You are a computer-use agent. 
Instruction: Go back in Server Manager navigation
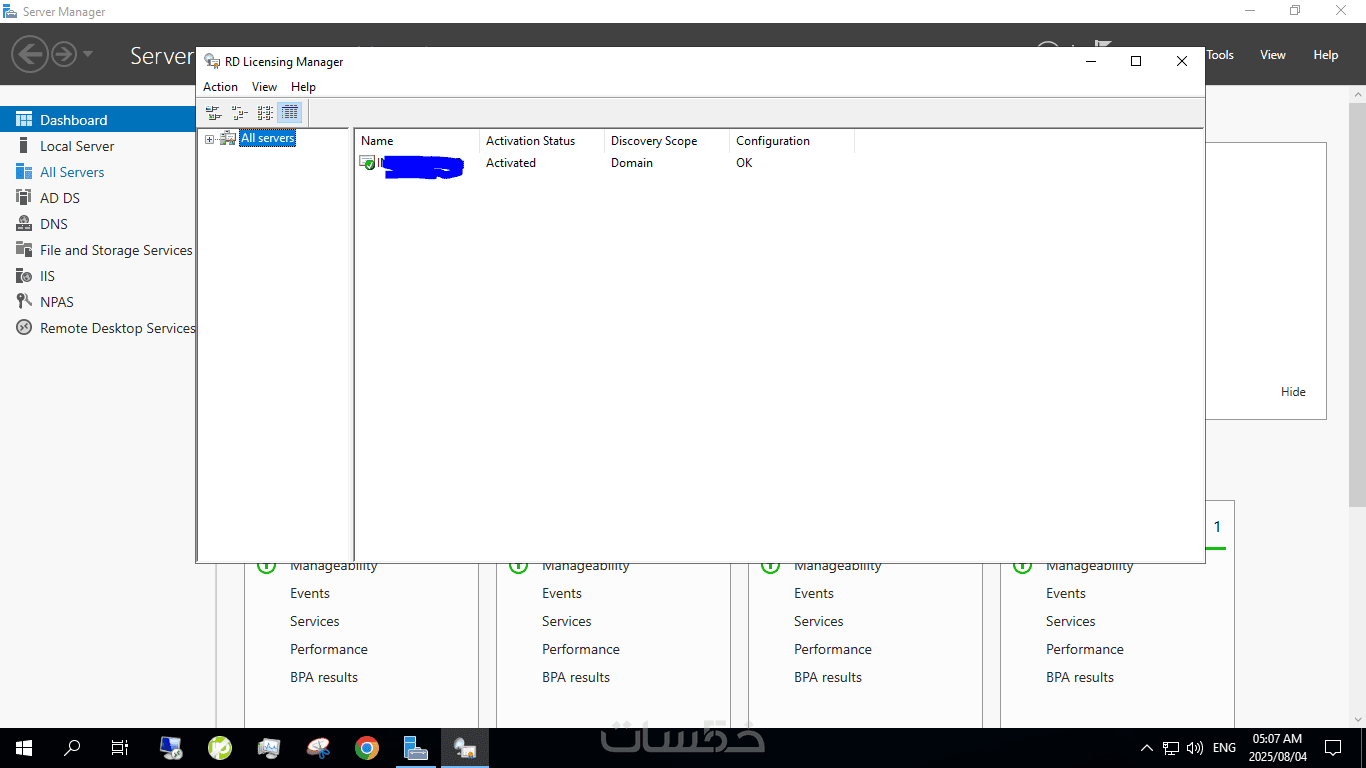[31, 54]
